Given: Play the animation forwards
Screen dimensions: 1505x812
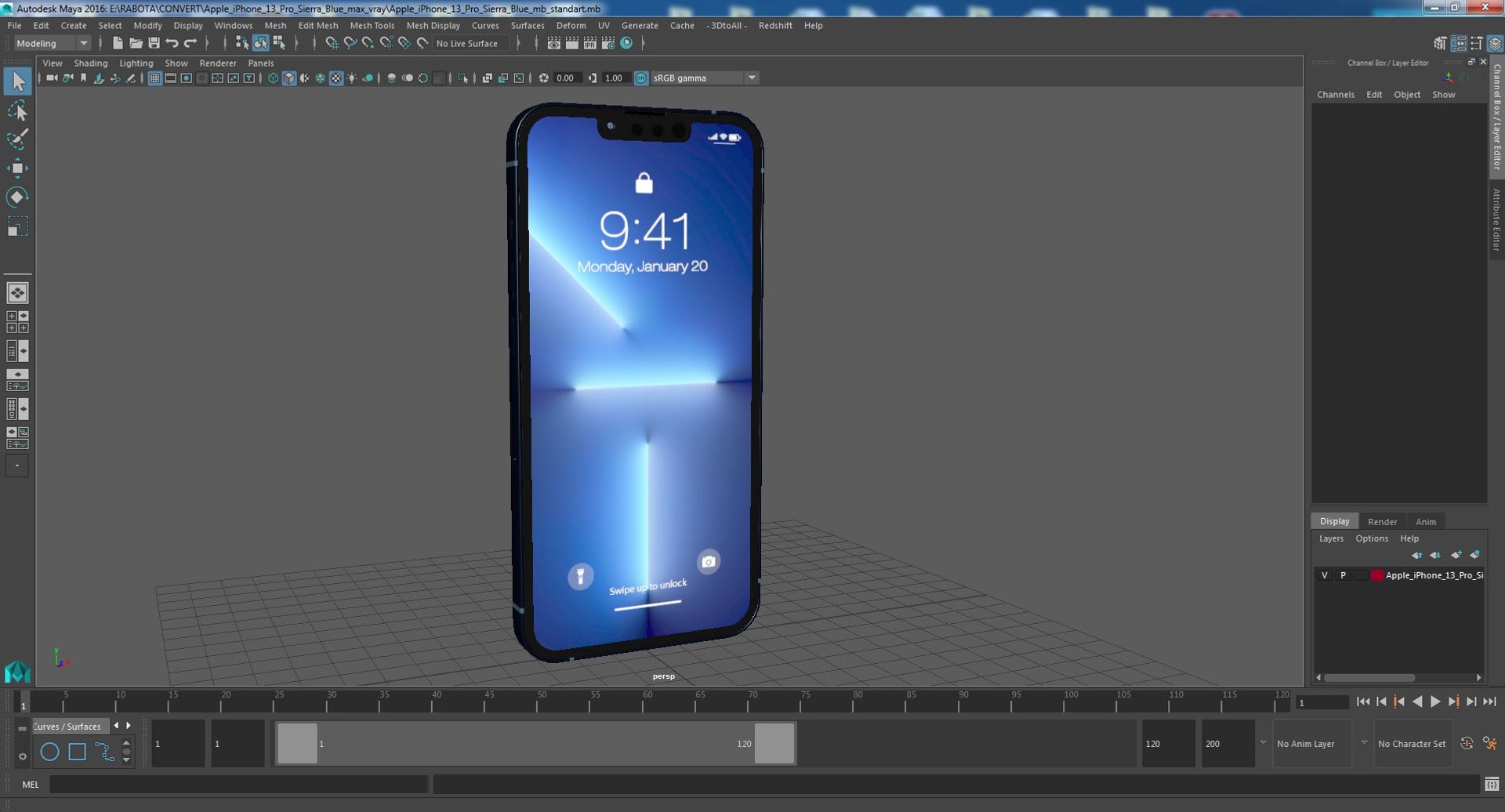Looking at the screenshot, I should (1434, 702).
